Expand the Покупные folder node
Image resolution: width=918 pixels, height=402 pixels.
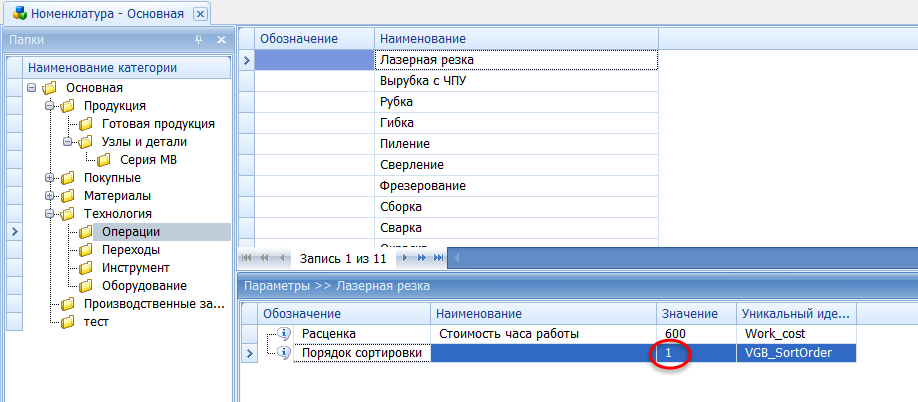(x=50, y=178)
